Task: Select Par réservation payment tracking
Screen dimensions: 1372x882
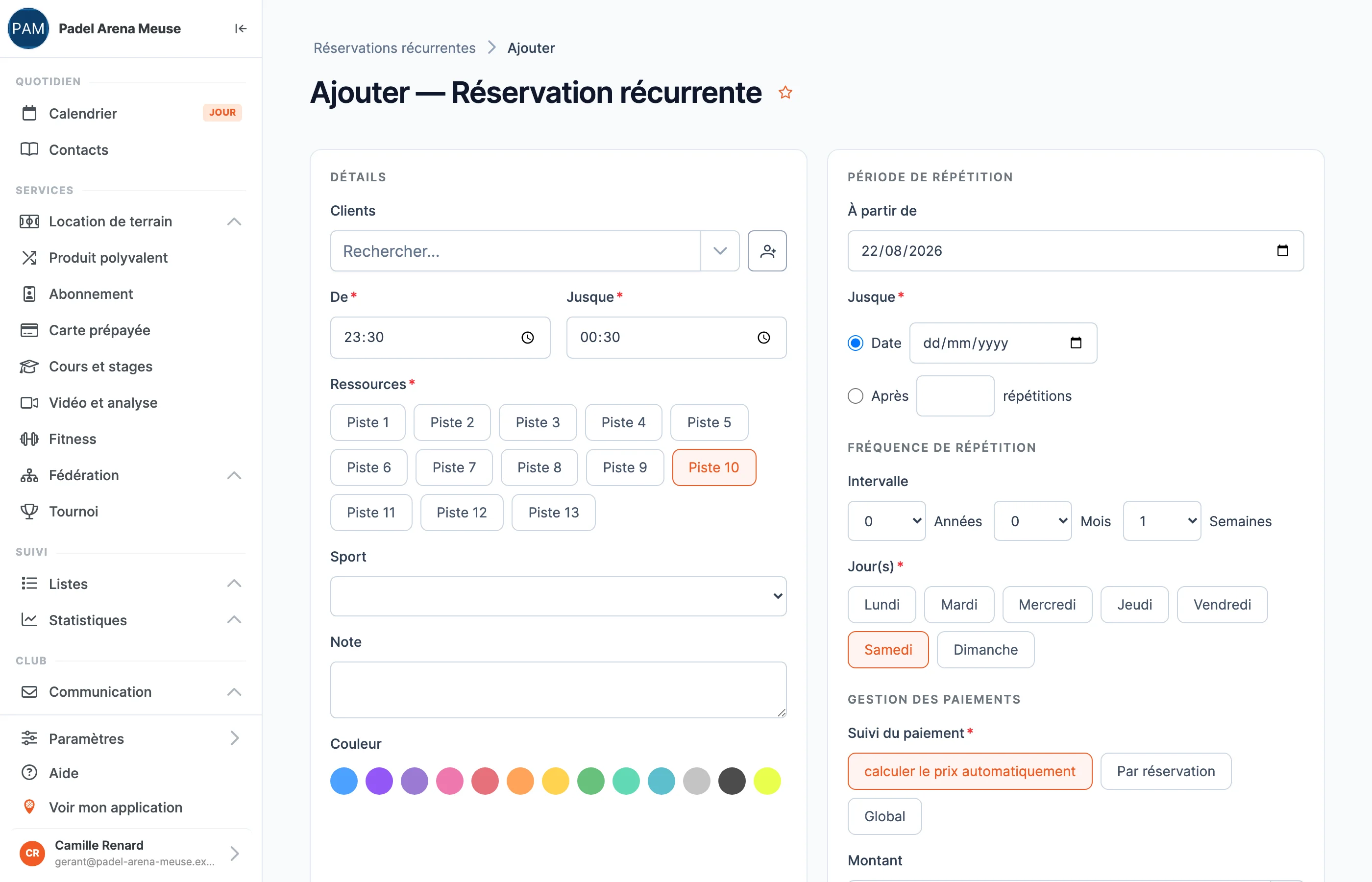Action: [x=1165, y=771]
